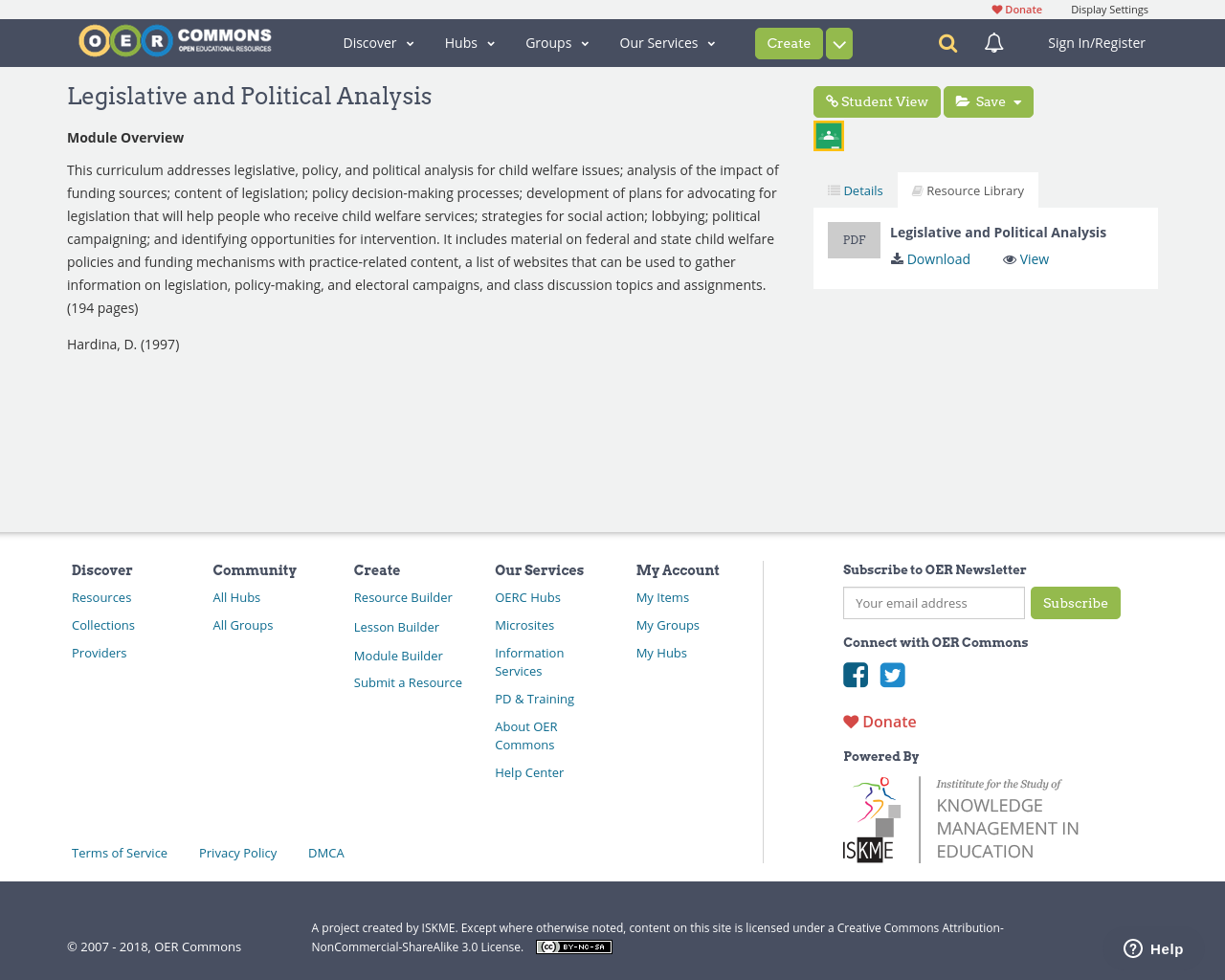This screenshot has height=980, width=1225.
Task: Open the Twitter icon under Connect
Action: click(892, 675)
